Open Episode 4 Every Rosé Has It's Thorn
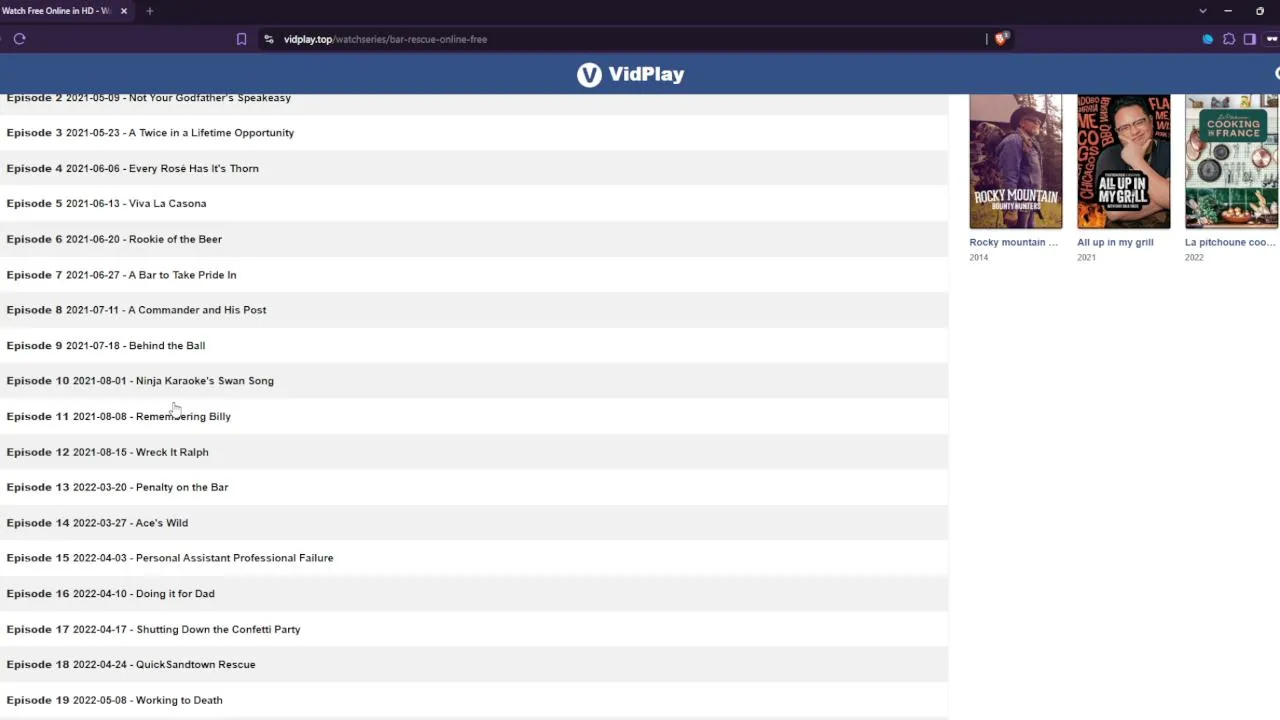The height and width of the screenshot is (720, 1280). pos(474,168)
